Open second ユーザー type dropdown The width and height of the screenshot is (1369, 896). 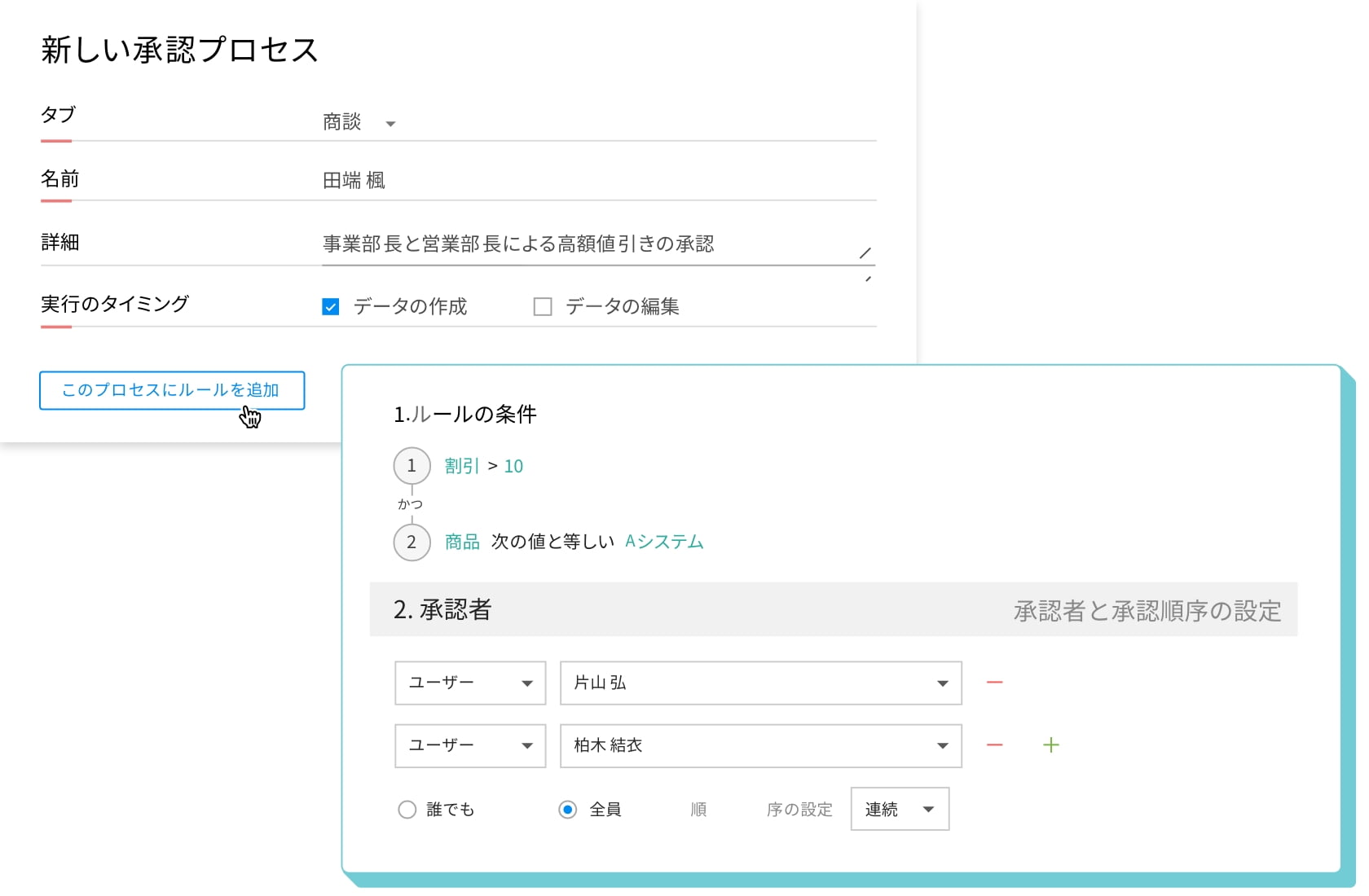tap(470, 745)
